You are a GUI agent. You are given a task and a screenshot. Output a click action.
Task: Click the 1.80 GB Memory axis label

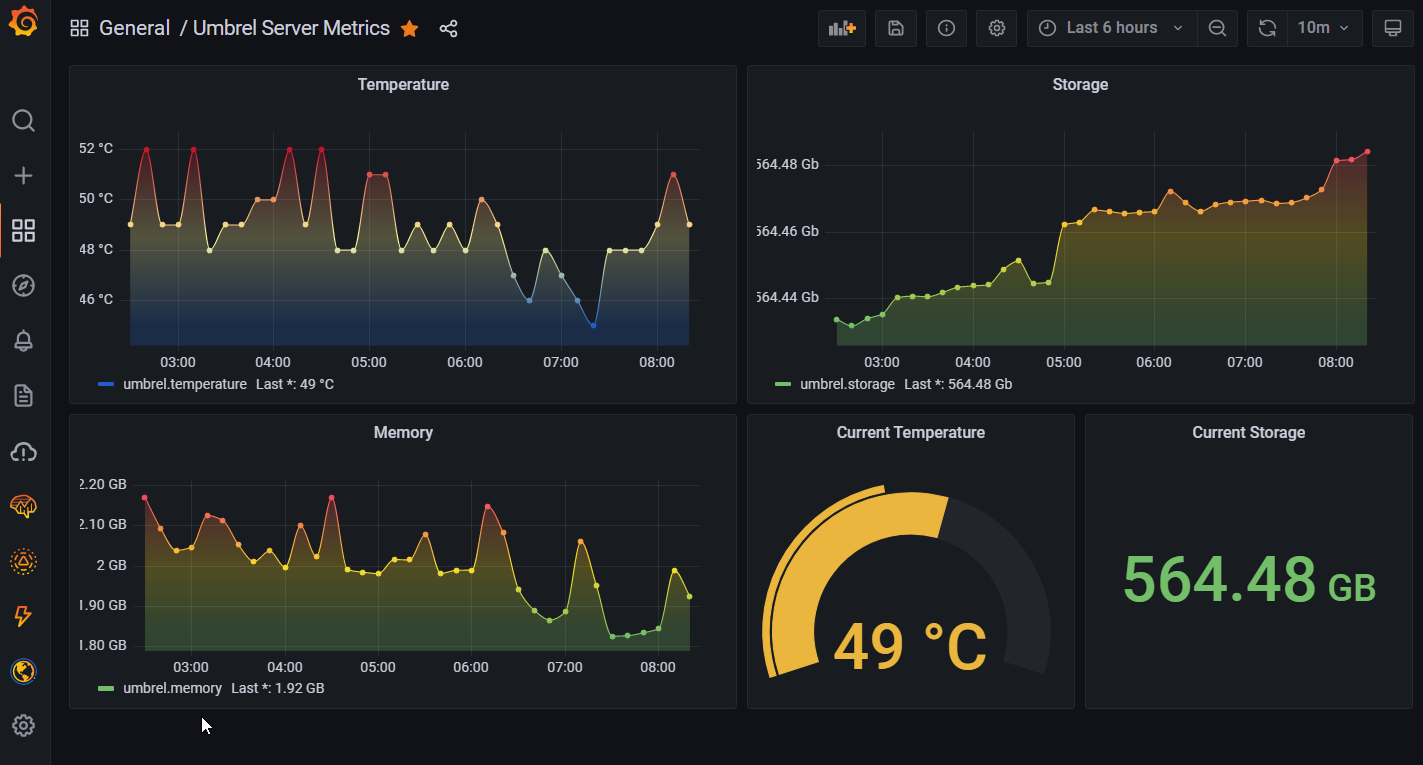click(x=103, y=645)
